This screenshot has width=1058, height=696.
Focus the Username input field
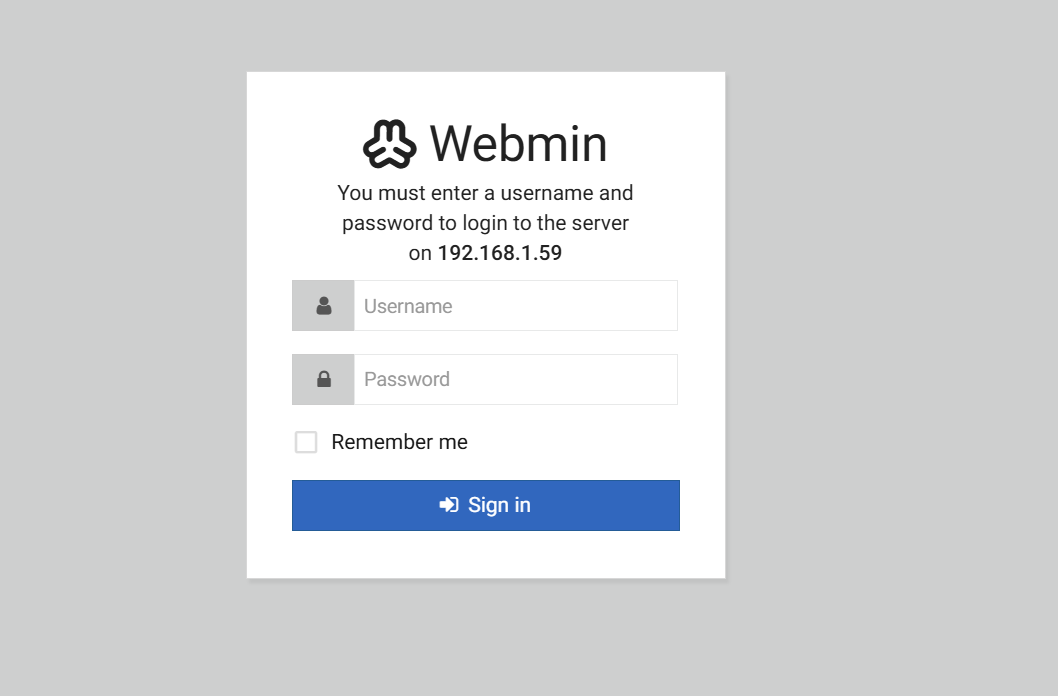click(516, 306)
